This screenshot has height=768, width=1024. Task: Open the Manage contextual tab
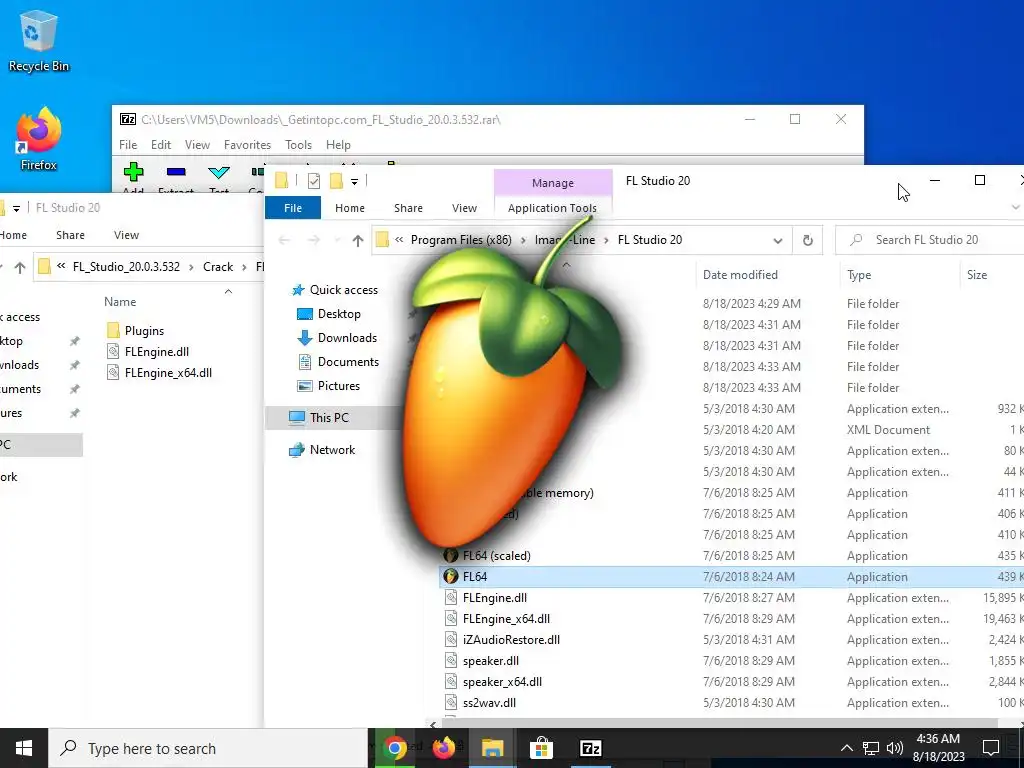tap(552, 183)
